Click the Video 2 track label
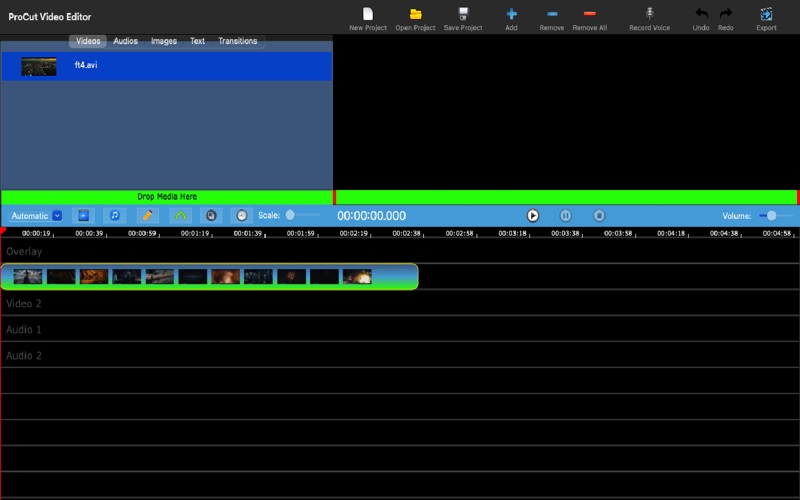This screenshot has height=500, width=800. click(23, 304)
